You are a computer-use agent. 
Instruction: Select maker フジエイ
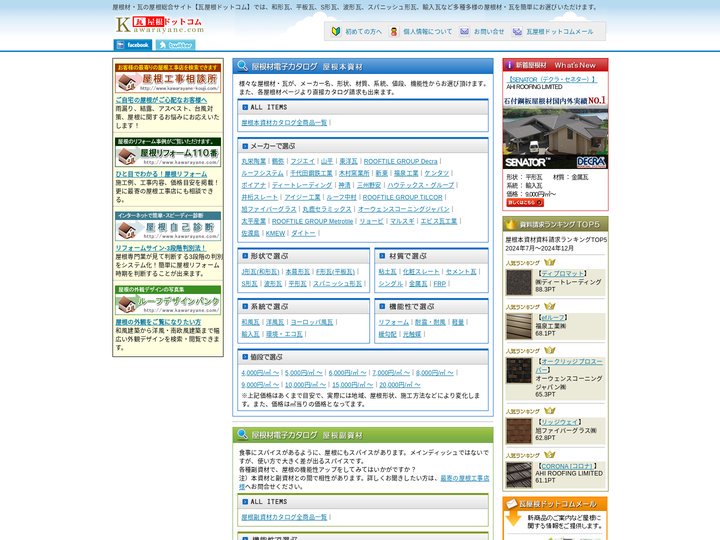(303, 162)
